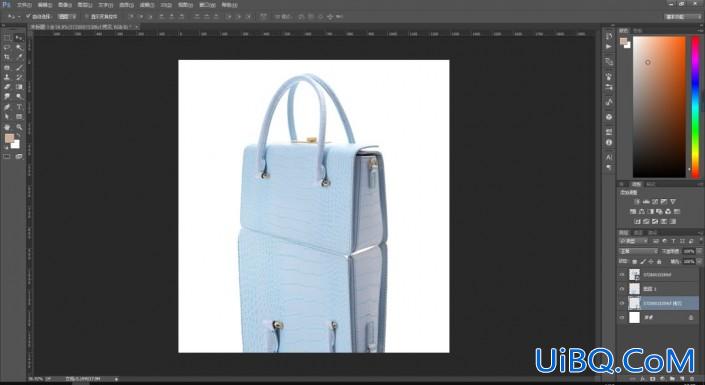Viewport: 705px width, 385px height.
Task: Open the 滤镜 (Filter) menu
Action: point(147,5)
